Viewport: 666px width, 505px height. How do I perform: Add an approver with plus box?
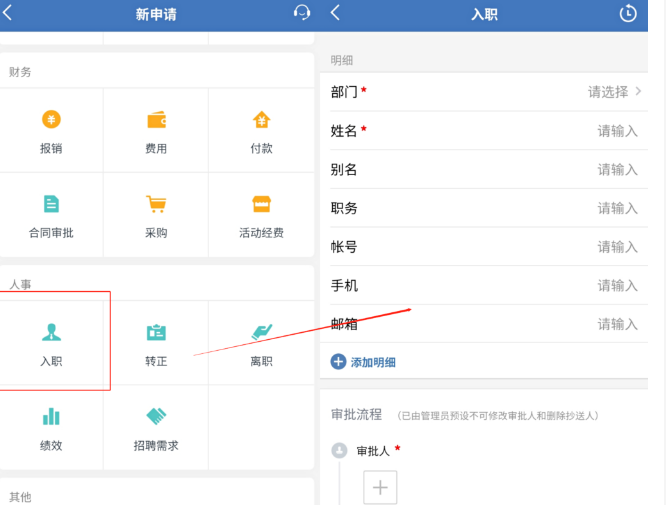379,488
